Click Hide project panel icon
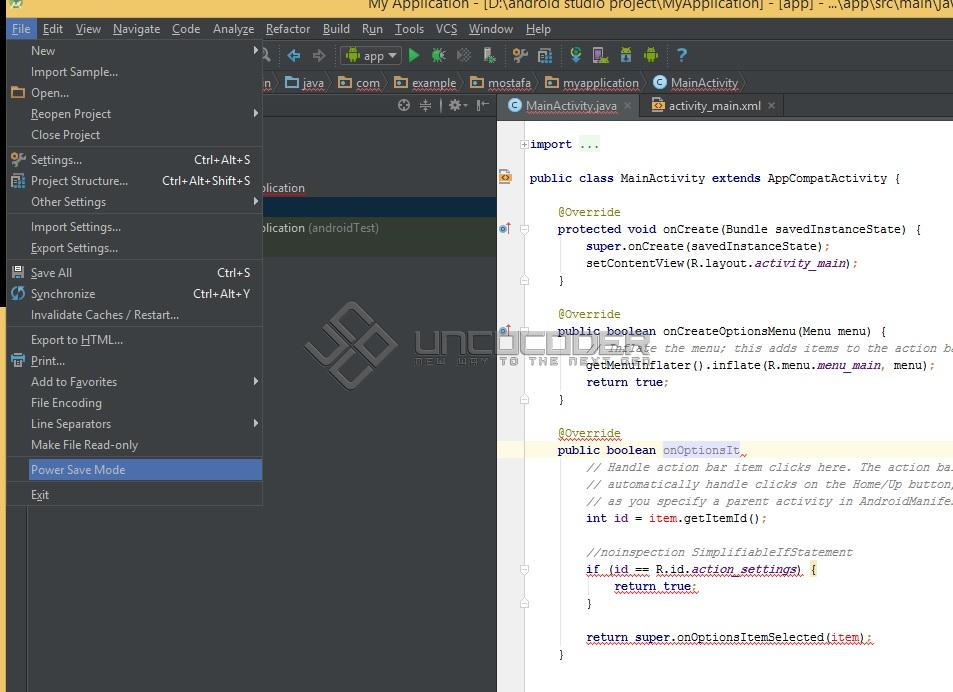The width and height of the screenshot is (953, 692). click(483, 105)
